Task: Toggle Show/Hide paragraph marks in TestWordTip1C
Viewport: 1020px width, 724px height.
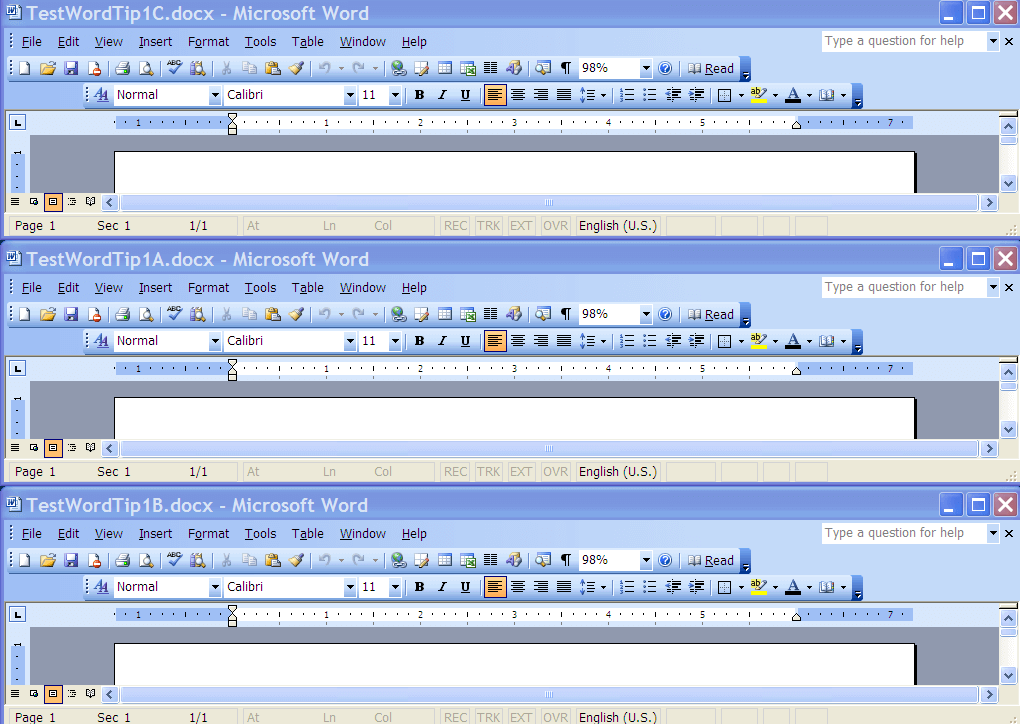Action: (565, 68)
